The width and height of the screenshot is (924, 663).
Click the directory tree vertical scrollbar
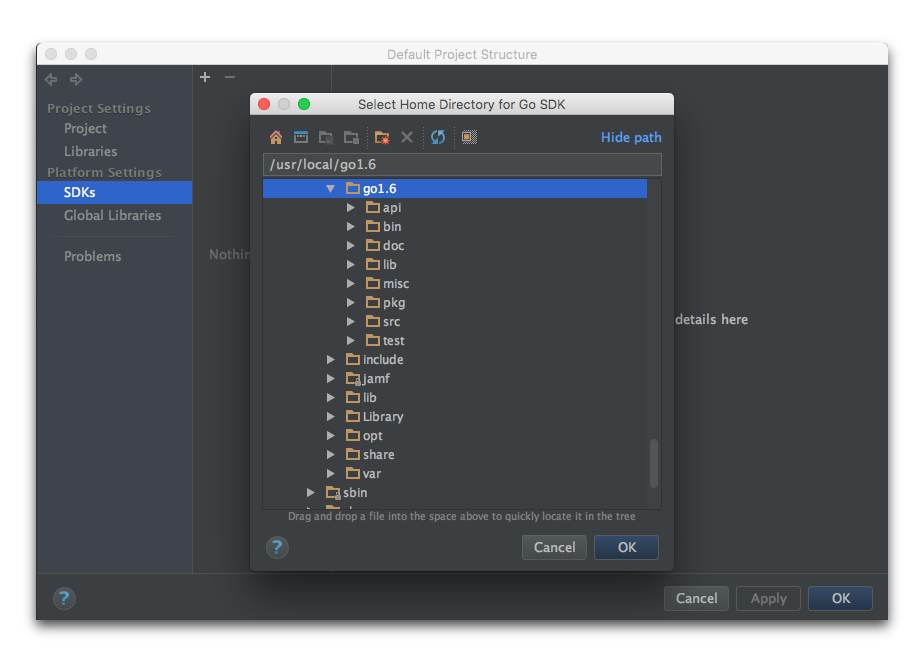654,463
